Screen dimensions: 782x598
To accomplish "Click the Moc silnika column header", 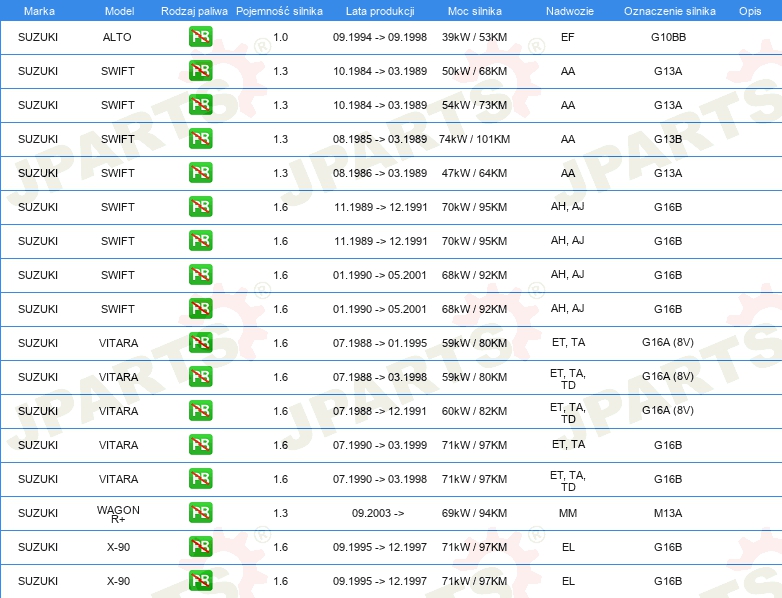I will 474,11.
